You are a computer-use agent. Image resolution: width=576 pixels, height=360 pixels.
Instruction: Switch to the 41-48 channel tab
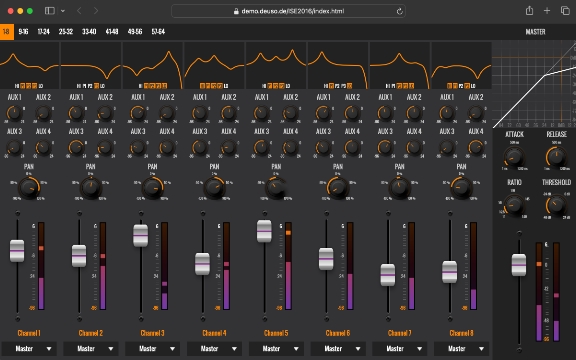[x=112, y=32]
